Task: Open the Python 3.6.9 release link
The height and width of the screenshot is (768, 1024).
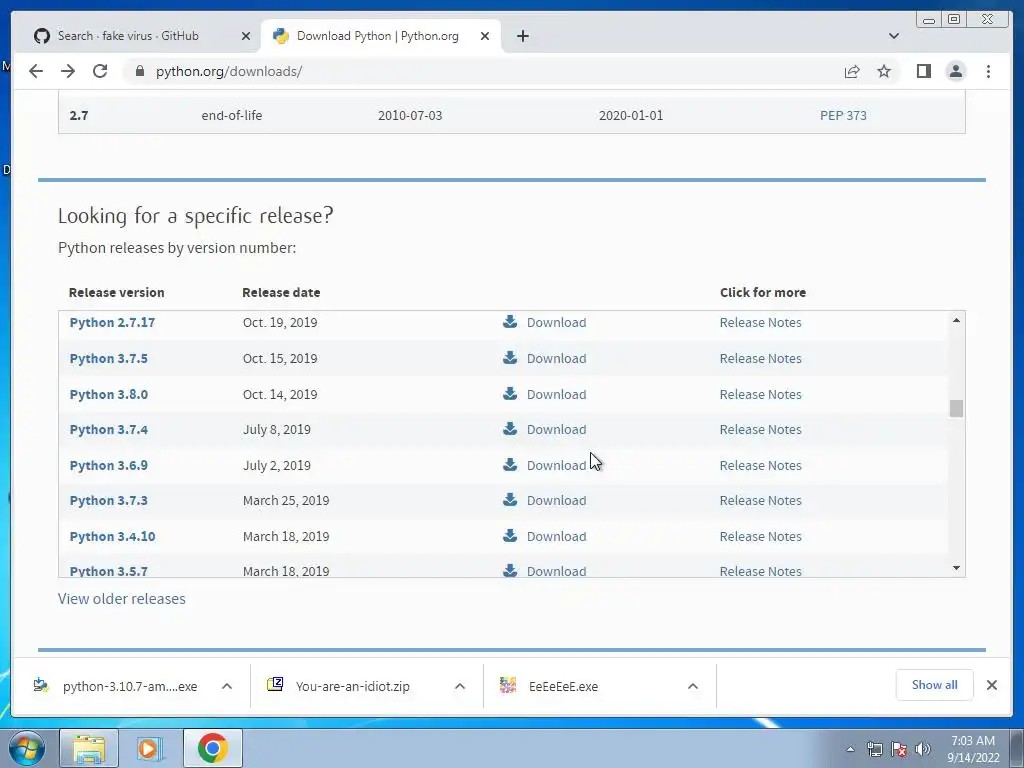Action: (108, 465)
